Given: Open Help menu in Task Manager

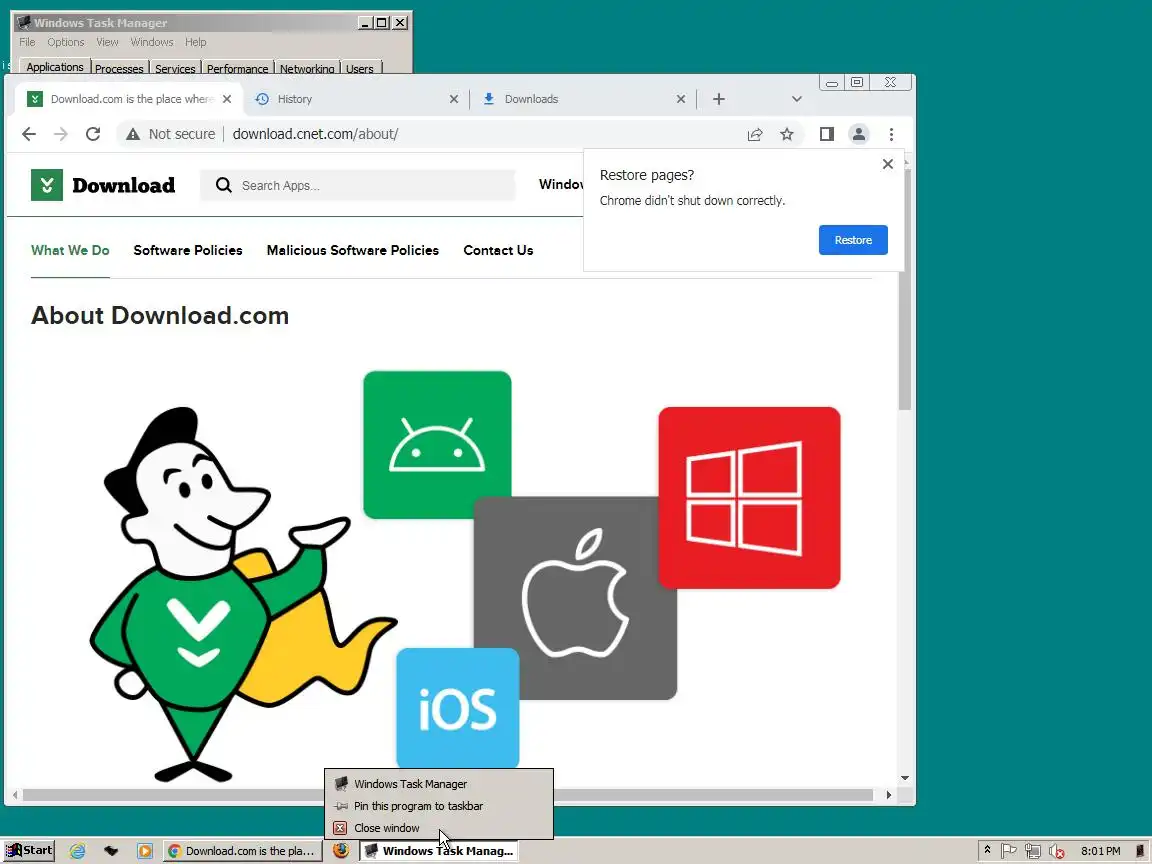Looking at the screenshot, I should coord(195,42).
